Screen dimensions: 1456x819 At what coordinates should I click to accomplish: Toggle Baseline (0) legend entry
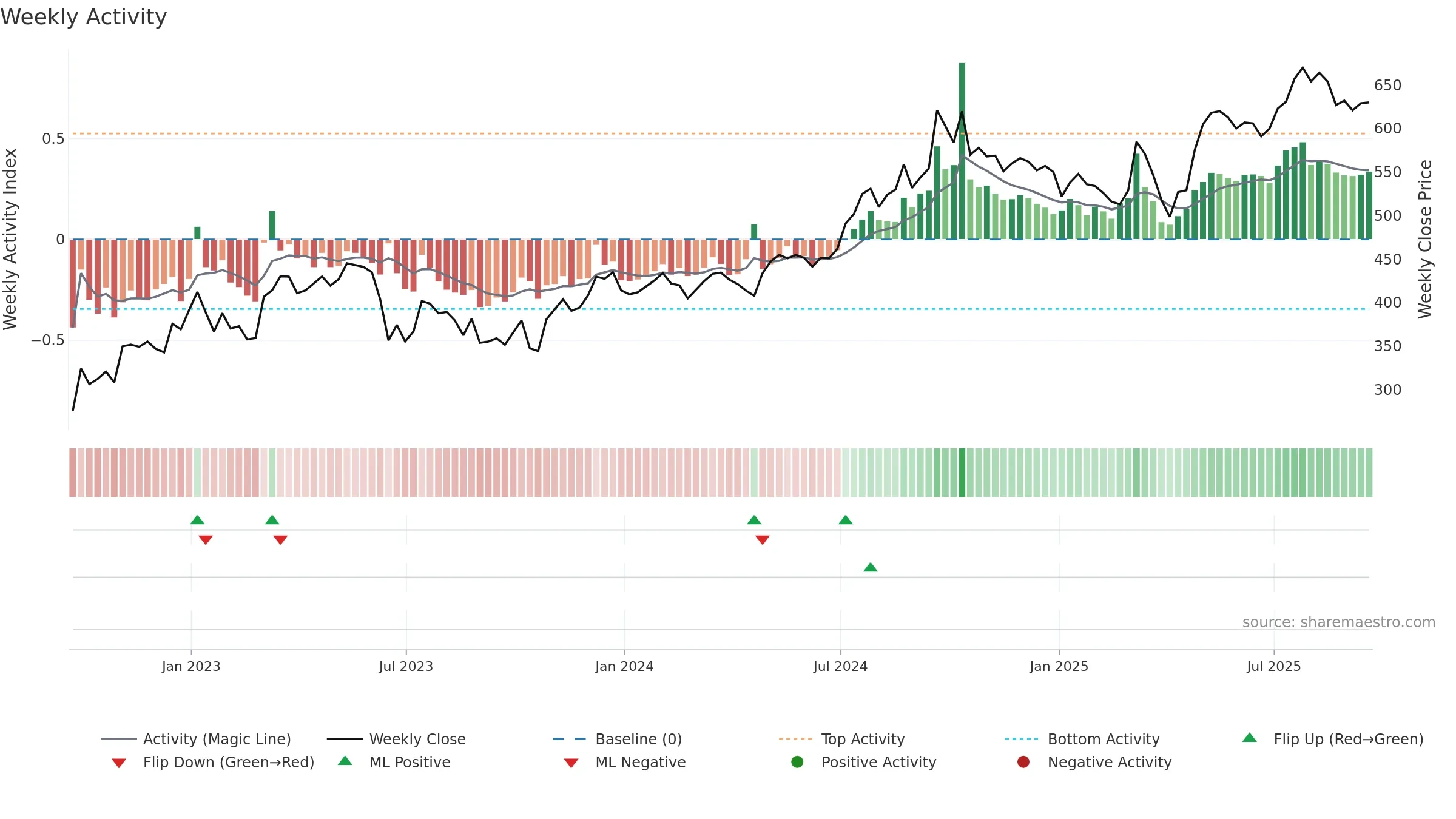pyautogui.click(x=618, y=739)
